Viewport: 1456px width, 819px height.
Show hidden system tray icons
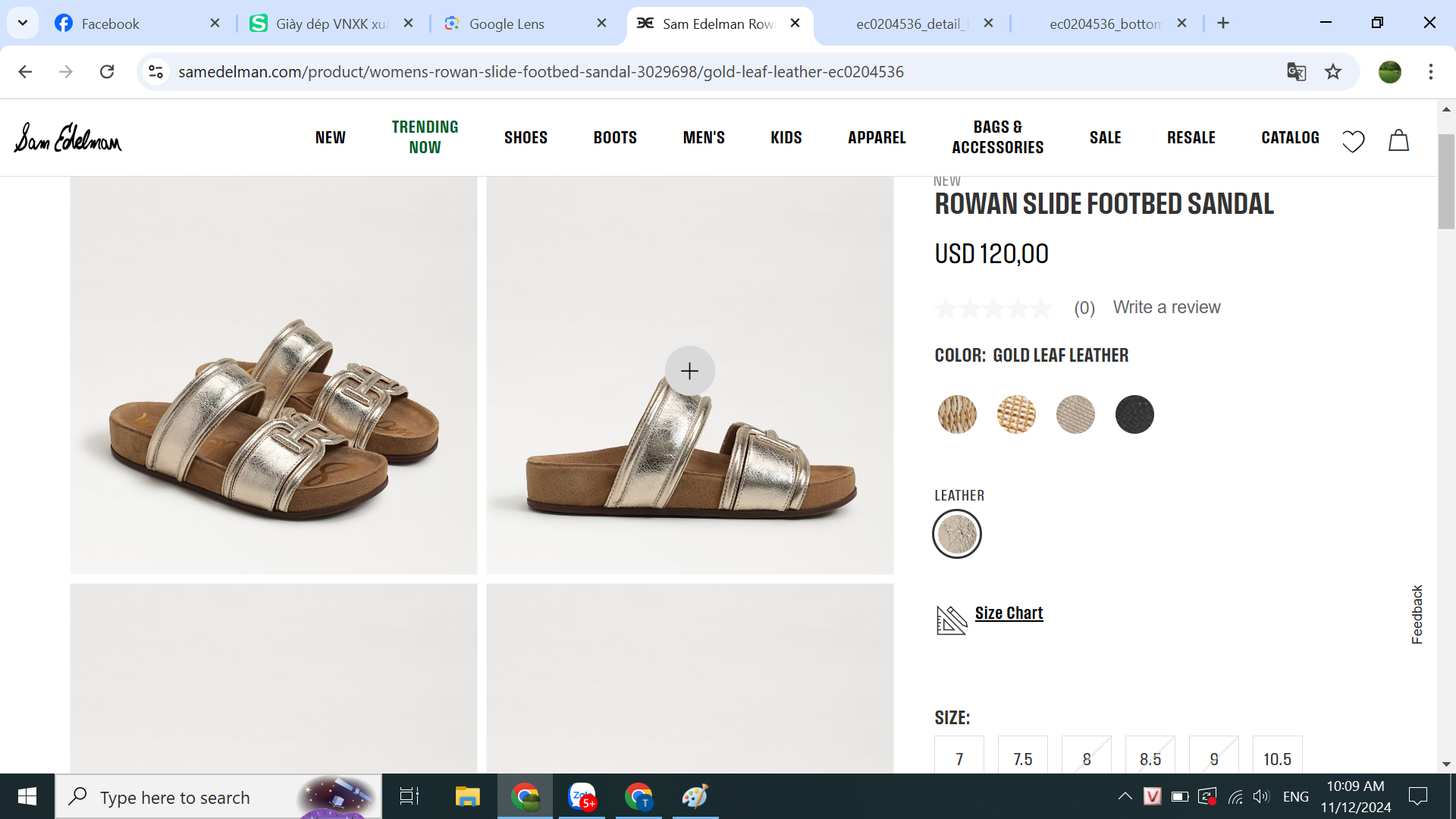(x=1125, y=796)
